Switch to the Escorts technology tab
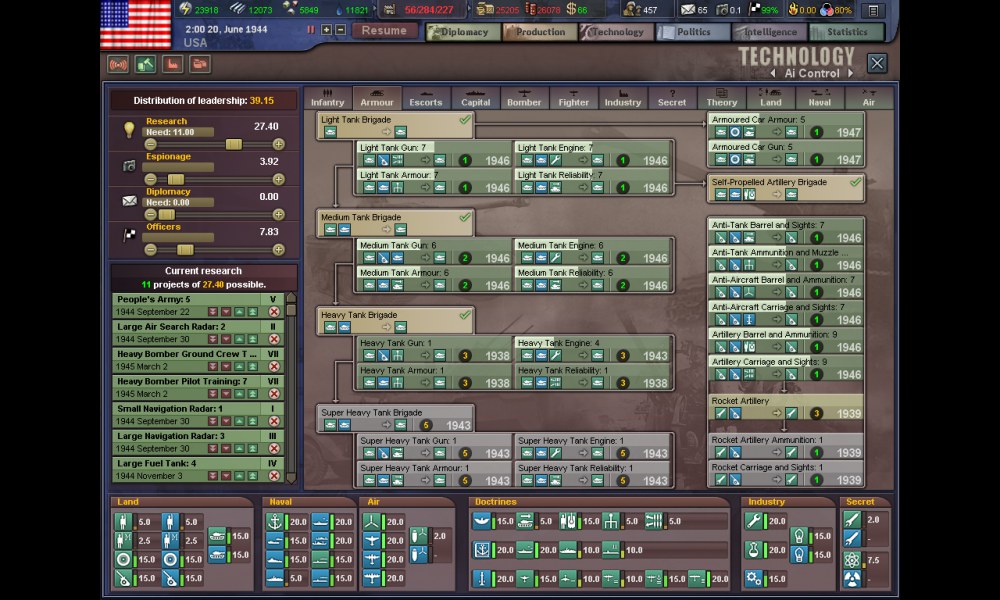1000x600 pixels. (426, 98)
